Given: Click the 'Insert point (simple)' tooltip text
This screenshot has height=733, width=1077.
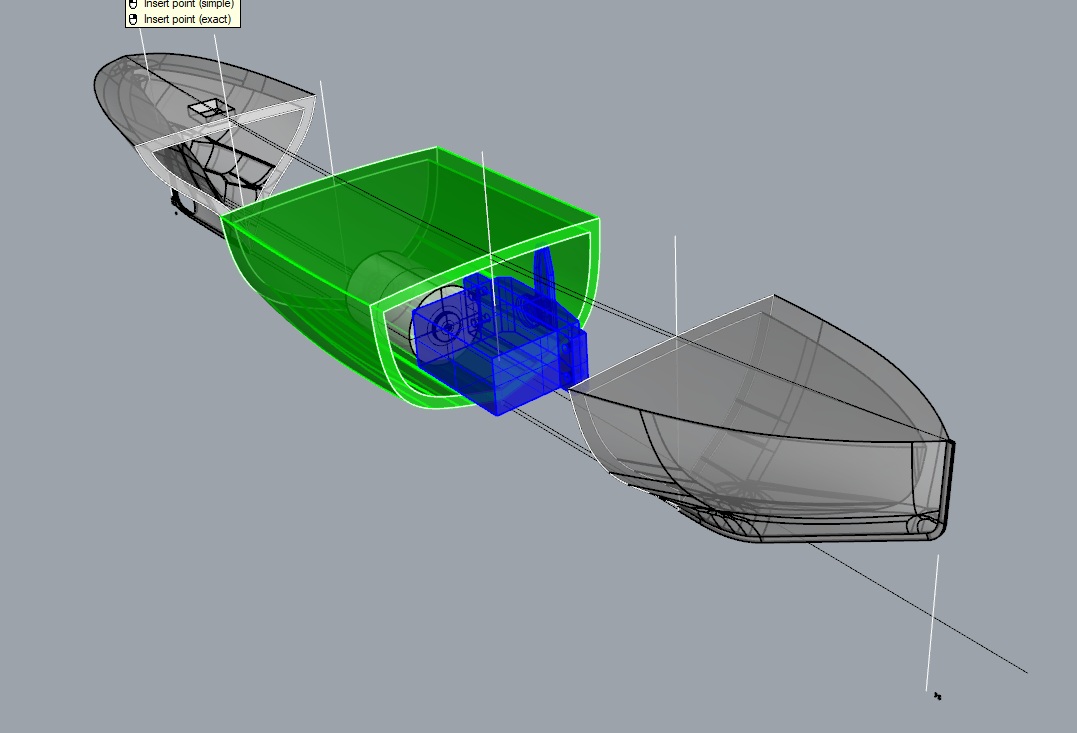Looking at the screenshot, I should [x=188, y=3].
